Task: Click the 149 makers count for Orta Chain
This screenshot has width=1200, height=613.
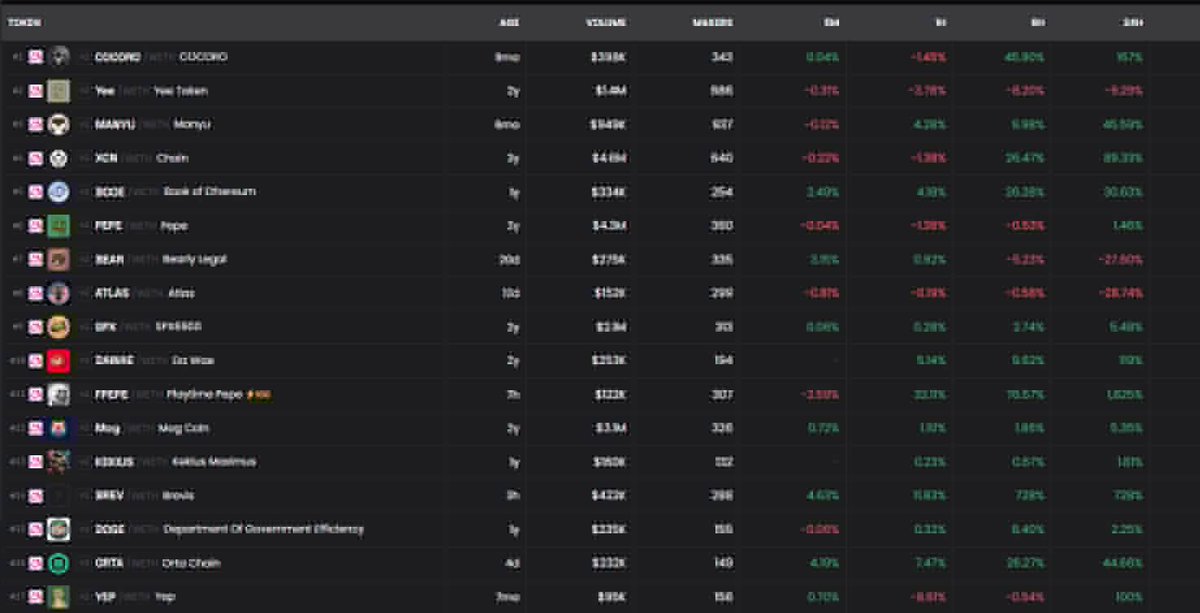Action: coord(724,563)
